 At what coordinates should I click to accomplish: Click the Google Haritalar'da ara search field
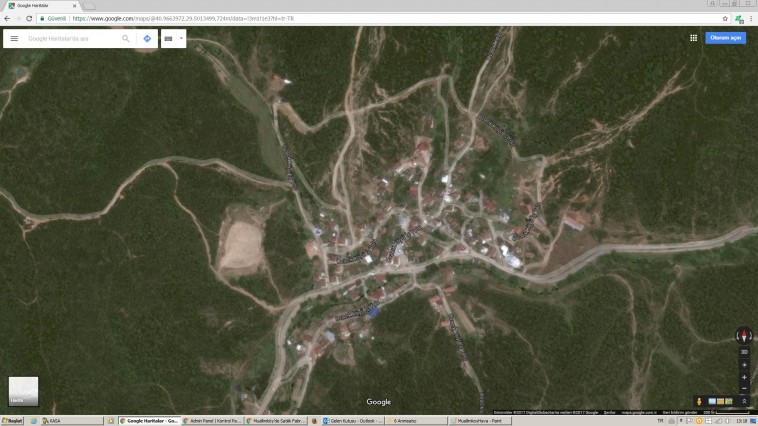point(70,39)
